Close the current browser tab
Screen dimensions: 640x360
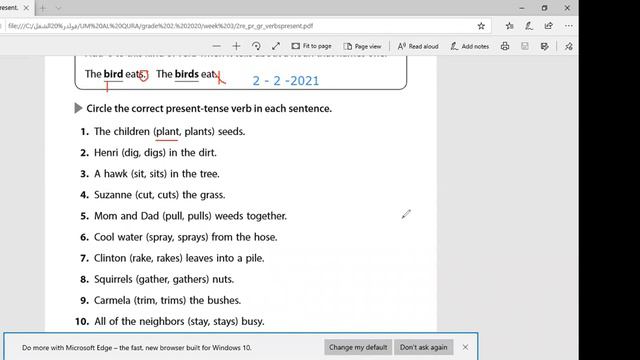click(26, 8)
